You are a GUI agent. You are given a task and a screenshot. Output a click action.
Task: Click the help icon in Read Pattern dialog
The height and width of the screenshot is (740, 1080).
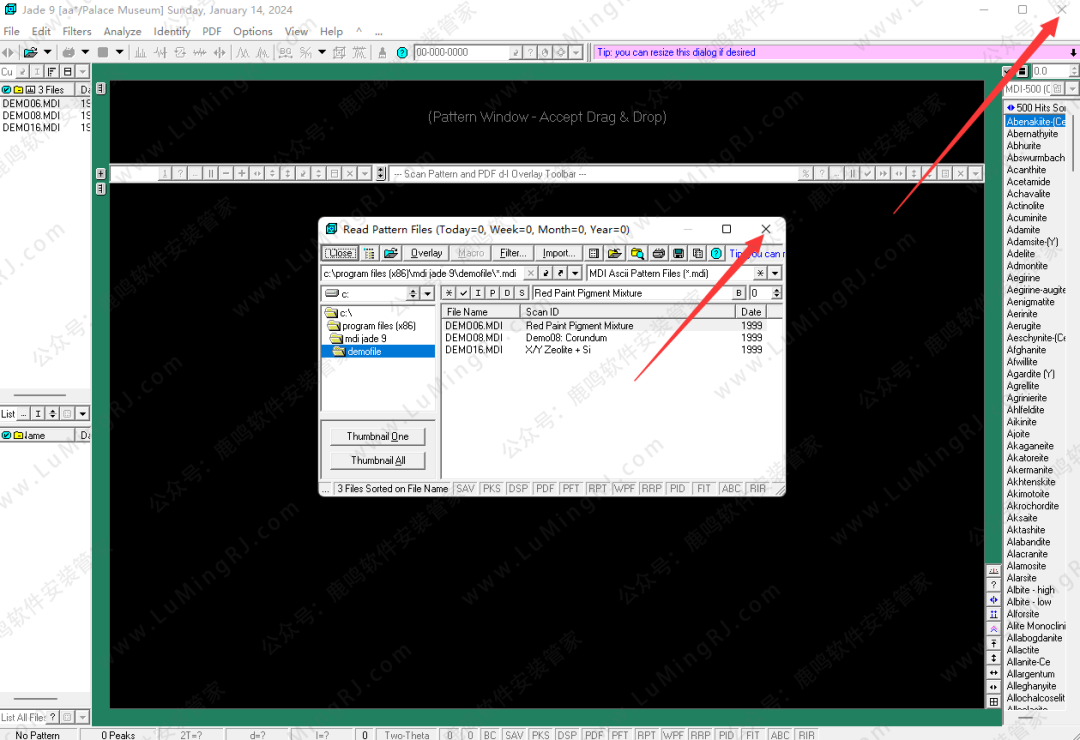click(x=716, y=254)
